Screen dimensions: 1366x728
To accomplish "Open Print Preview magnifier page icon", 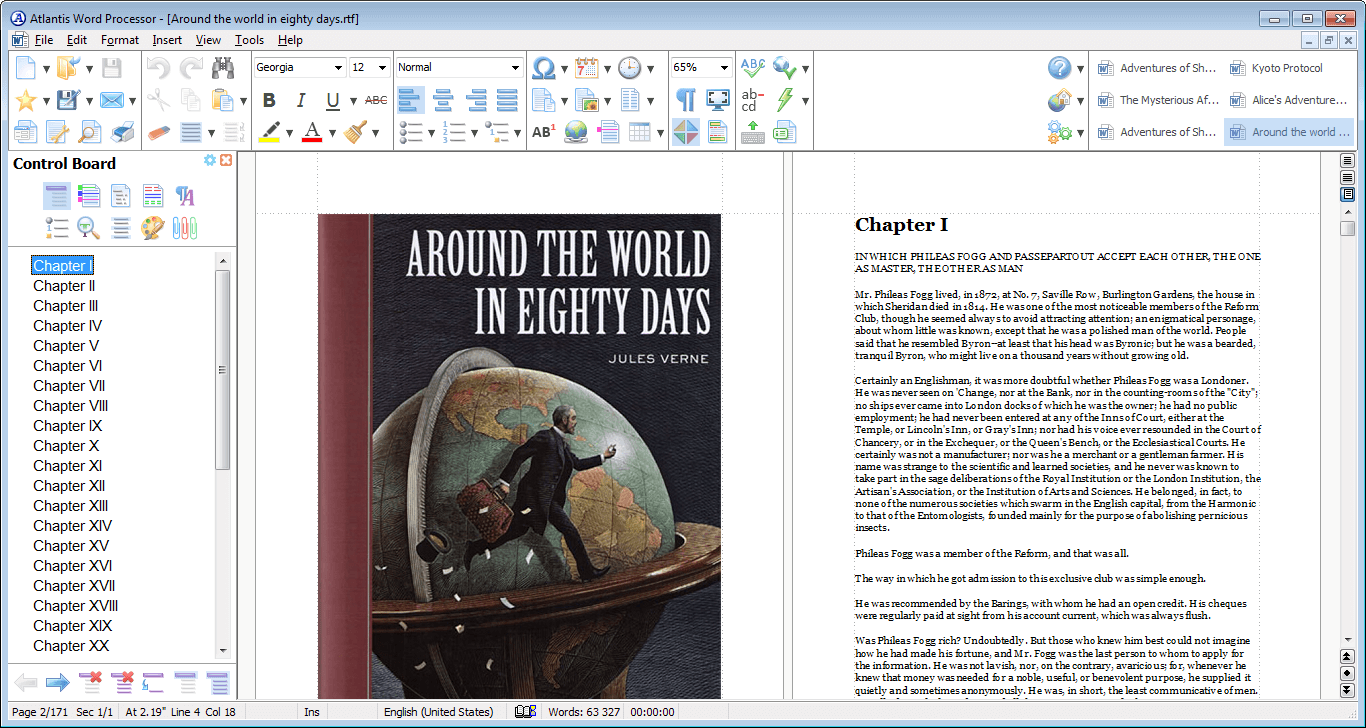I will click(x=90, y=132).
